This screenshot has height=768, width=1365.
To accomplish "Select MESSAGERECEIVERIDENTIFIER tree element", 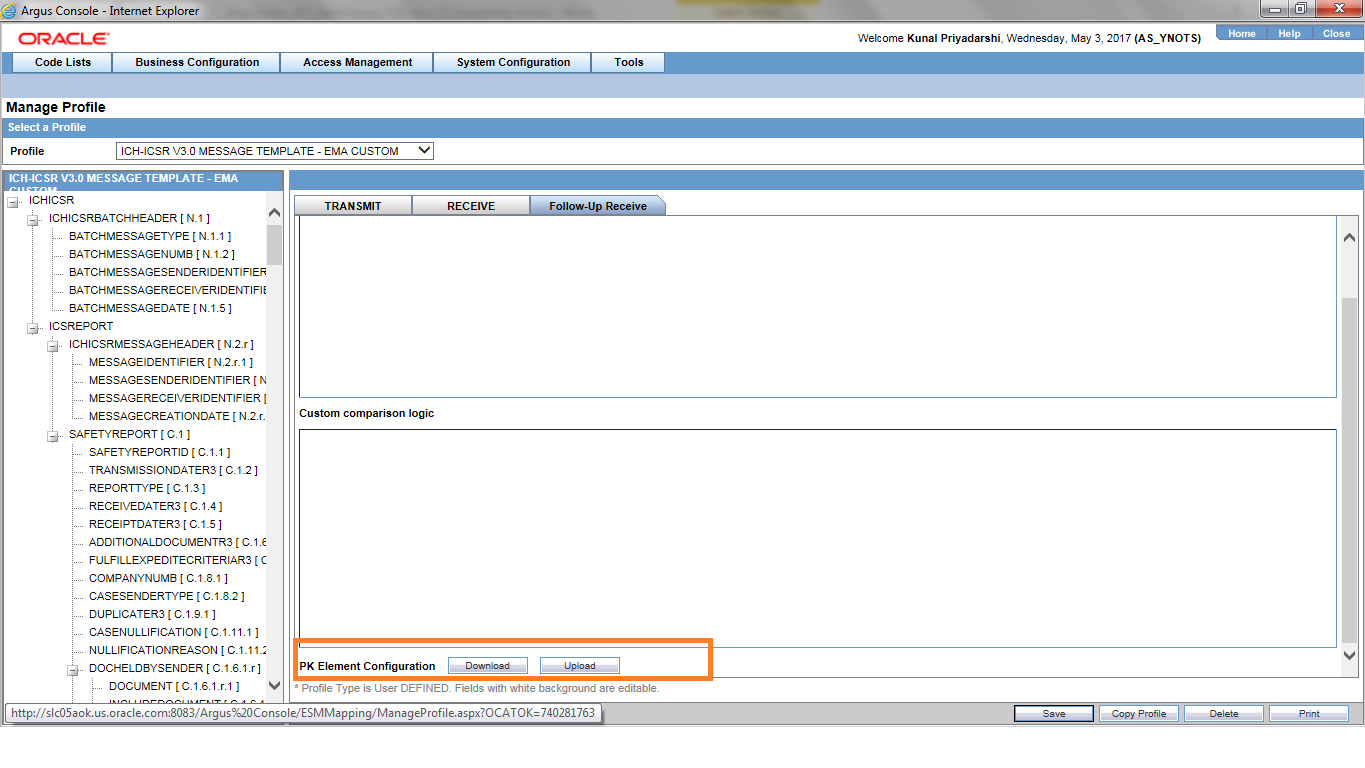I will (178, 398).
